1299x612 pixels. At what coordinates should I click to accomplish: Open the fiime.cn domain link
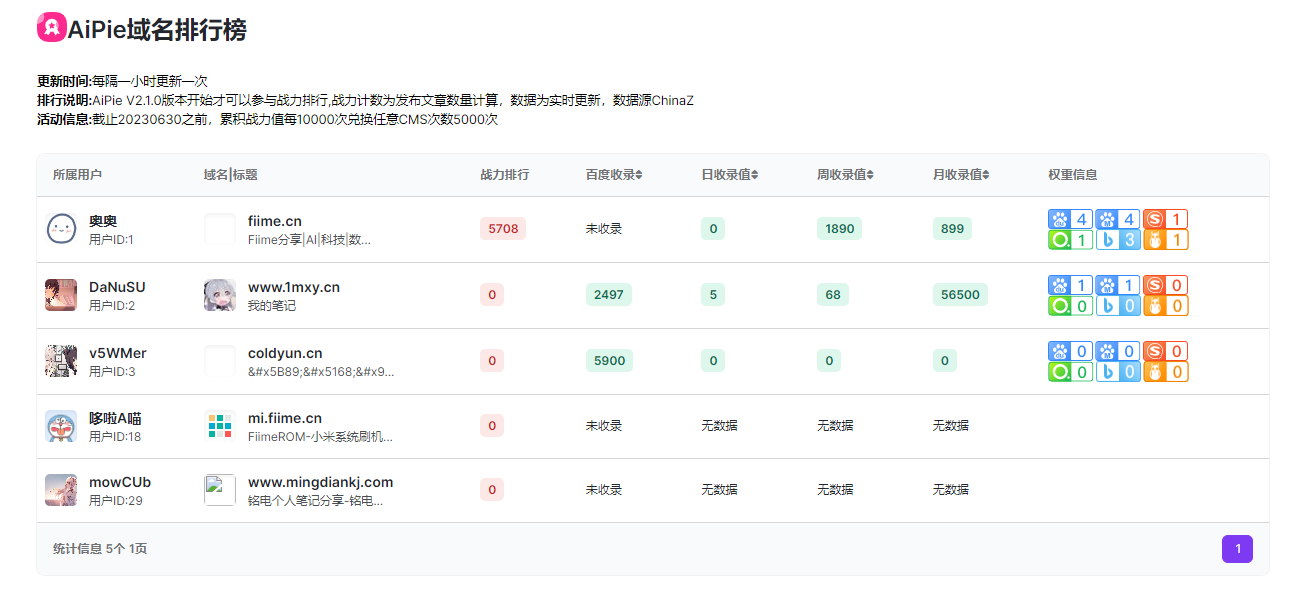tap(275, 221)
